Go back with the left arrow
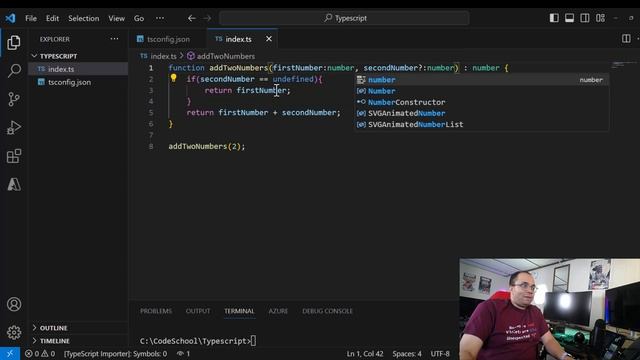 tap(191, 18)
